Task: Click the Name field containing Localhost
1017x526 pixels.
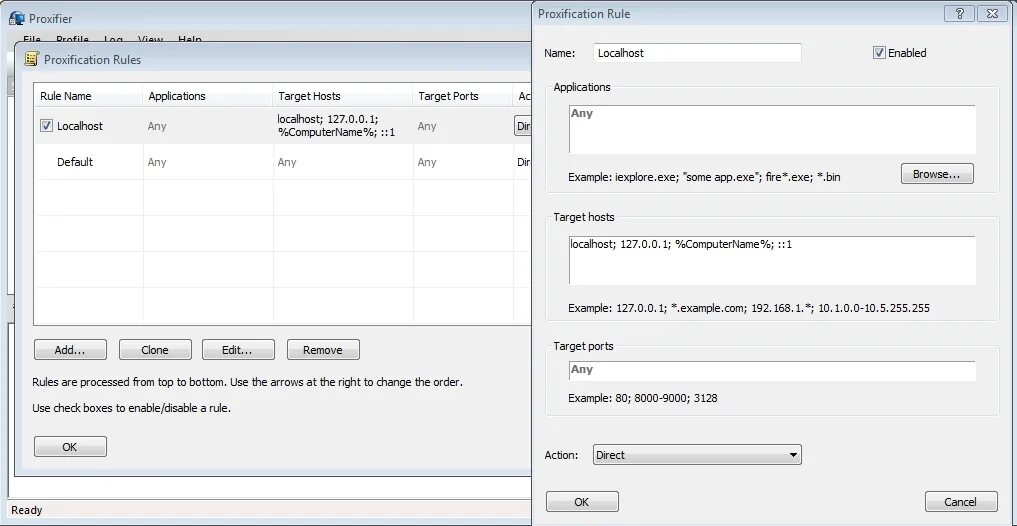Action: coord(697,53)
